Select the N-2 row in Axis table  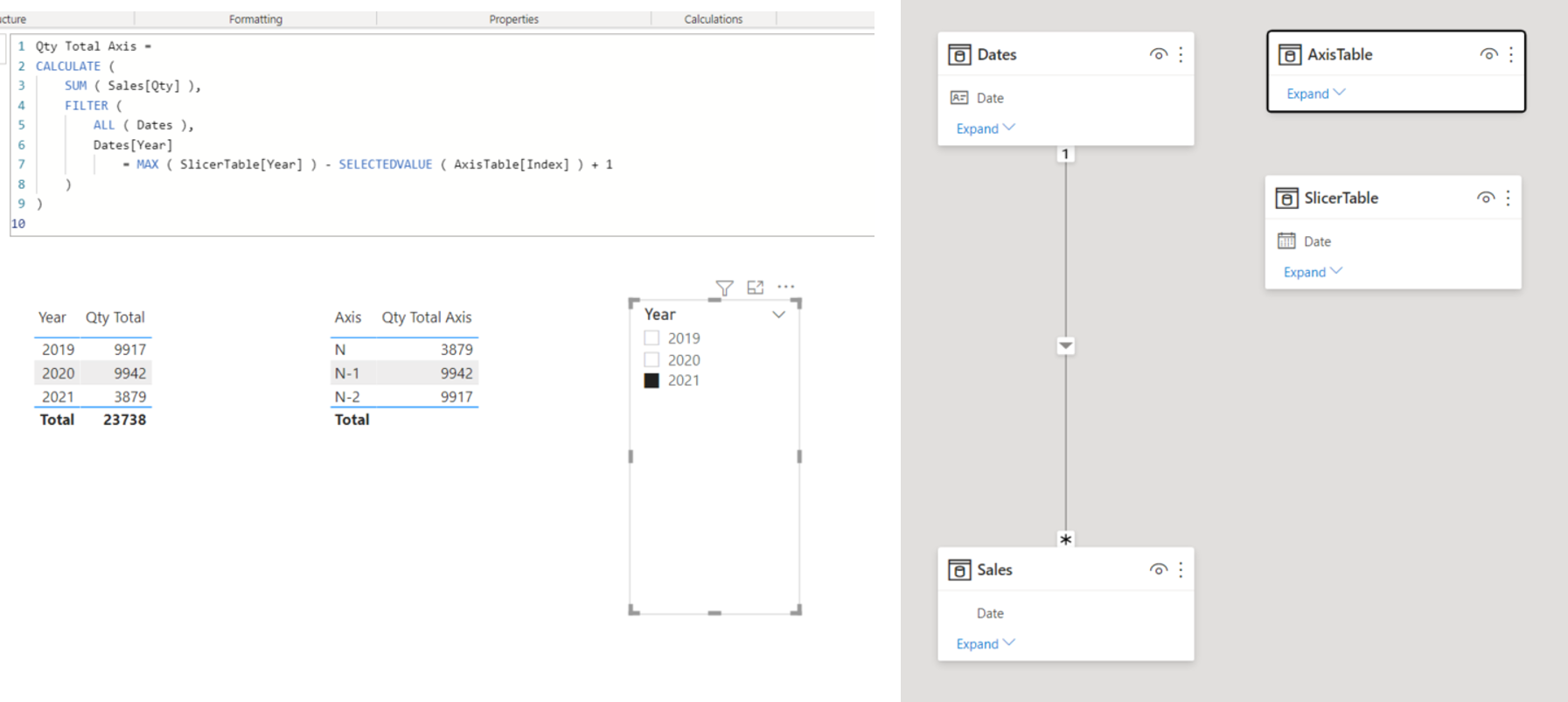404,397
